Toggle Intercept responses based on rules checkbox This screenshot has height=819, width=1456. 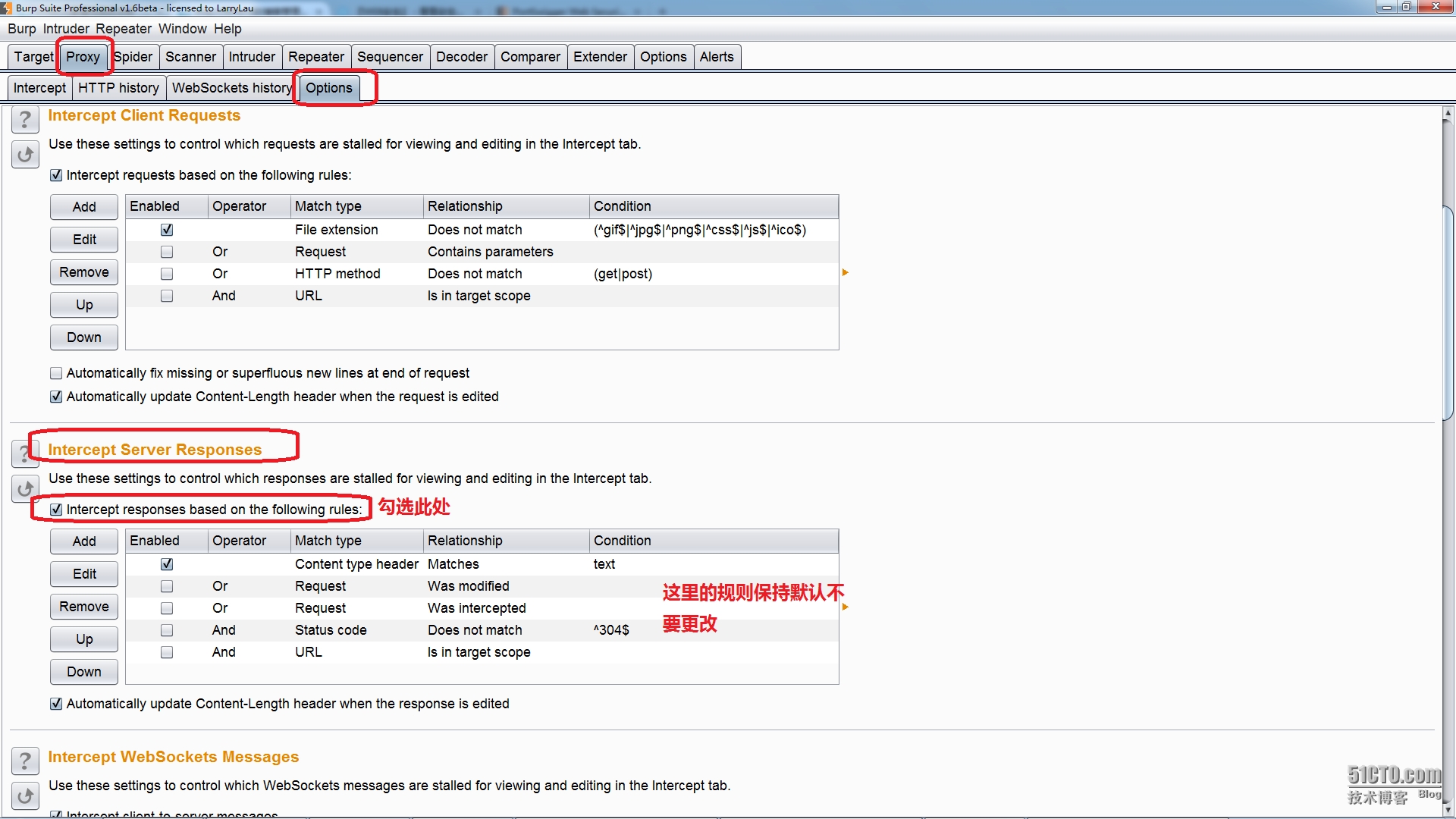coord(56,510)
